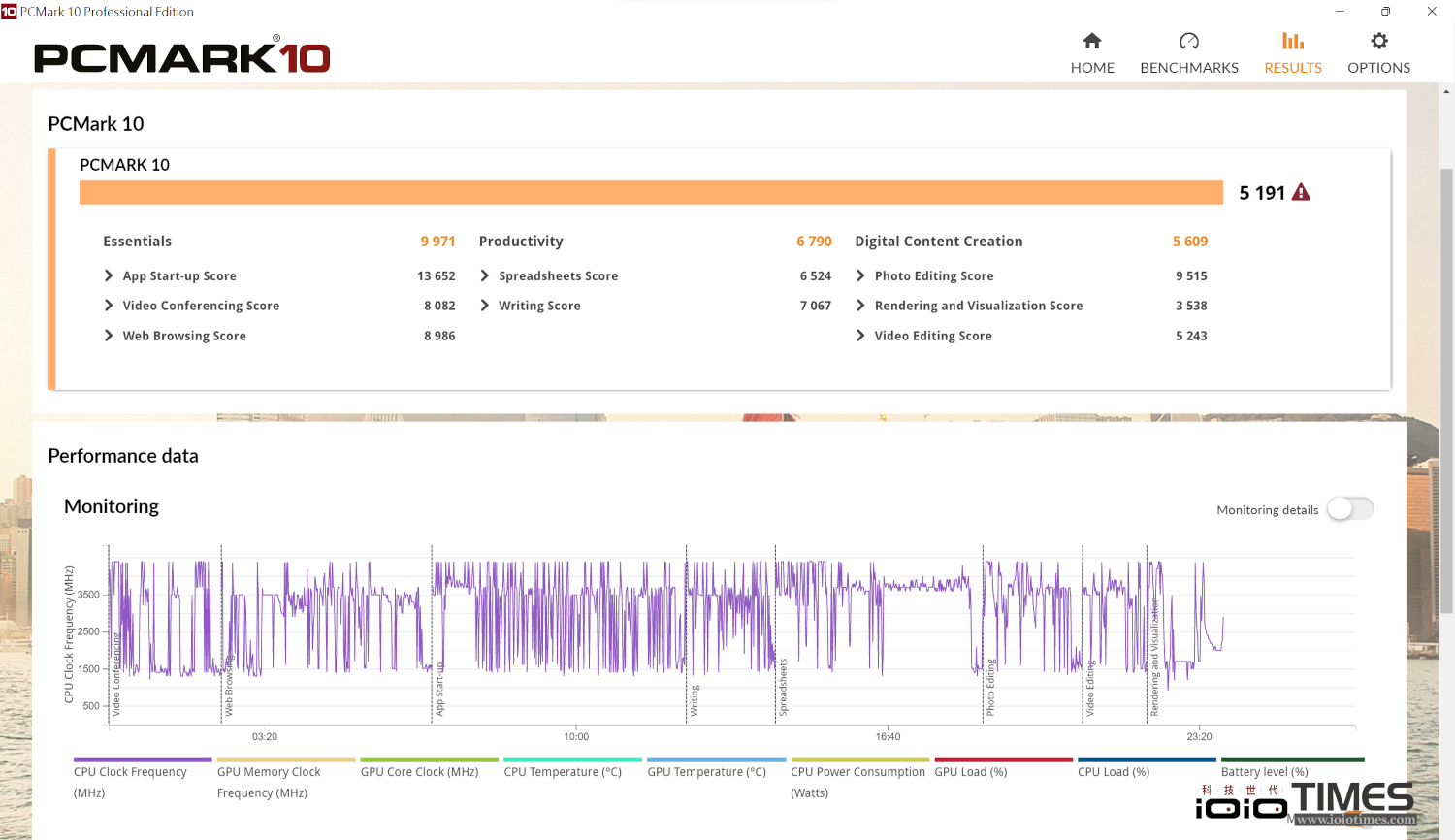1455x840 pixels.
Task: Click the Essentials score 9 971
Action: click(x=437, y=242)
